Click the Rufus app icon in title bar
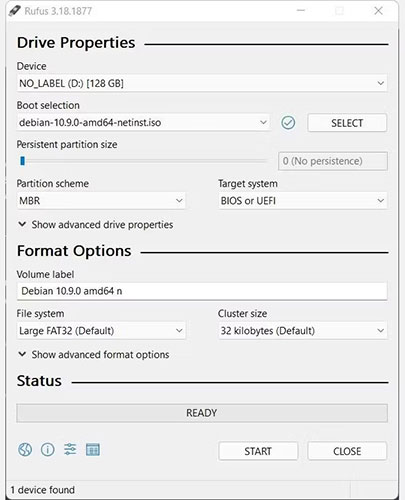 pos(14,11)
